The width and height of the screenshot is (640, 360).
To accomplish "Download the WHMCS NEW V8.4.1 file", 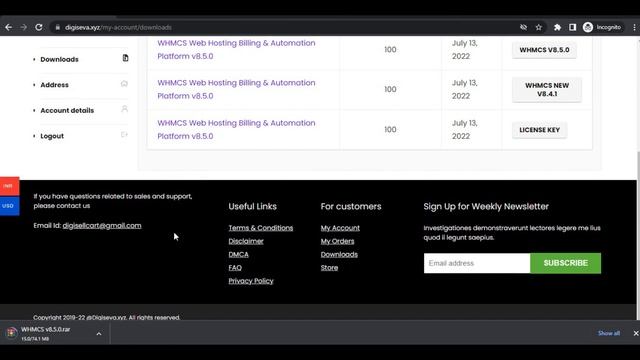I will coord(547,89).
